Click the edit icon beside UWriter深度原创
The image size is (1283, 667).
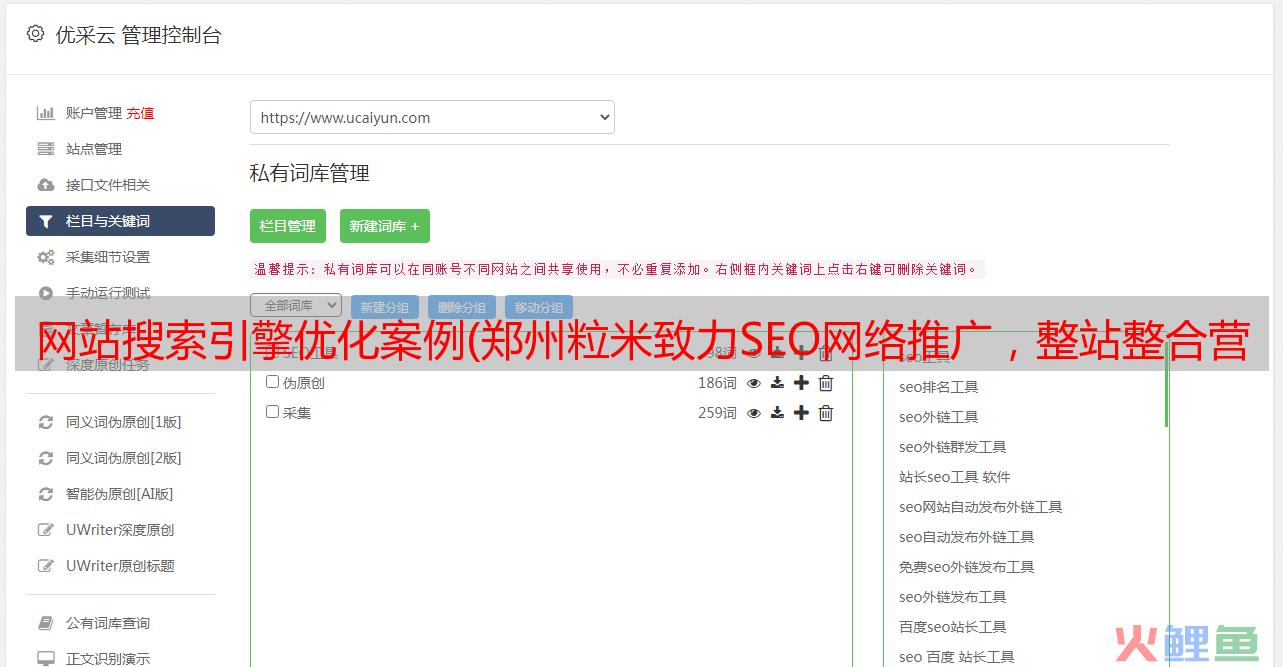(x=46, y=530)
